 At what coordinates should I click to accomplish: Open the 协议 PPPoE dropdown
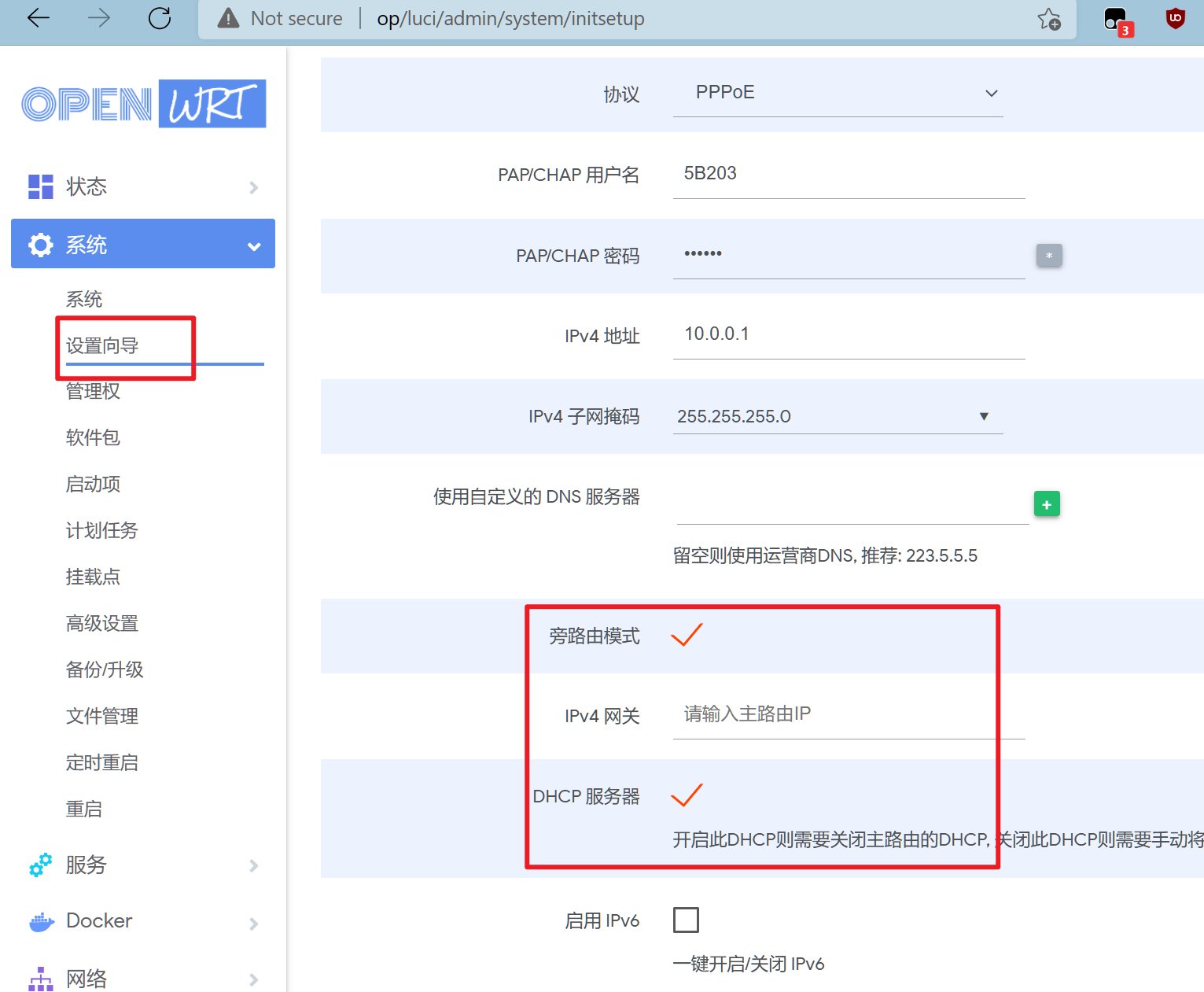point(838,93)
